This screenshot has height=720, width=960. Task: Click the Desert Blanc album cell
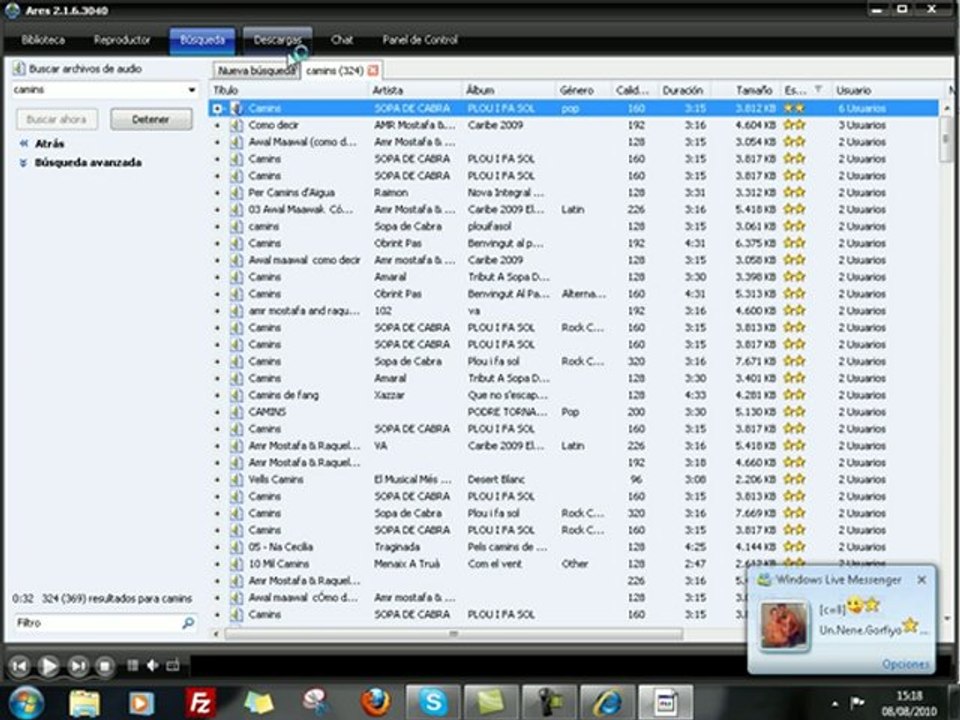click(x=496, y=479)
